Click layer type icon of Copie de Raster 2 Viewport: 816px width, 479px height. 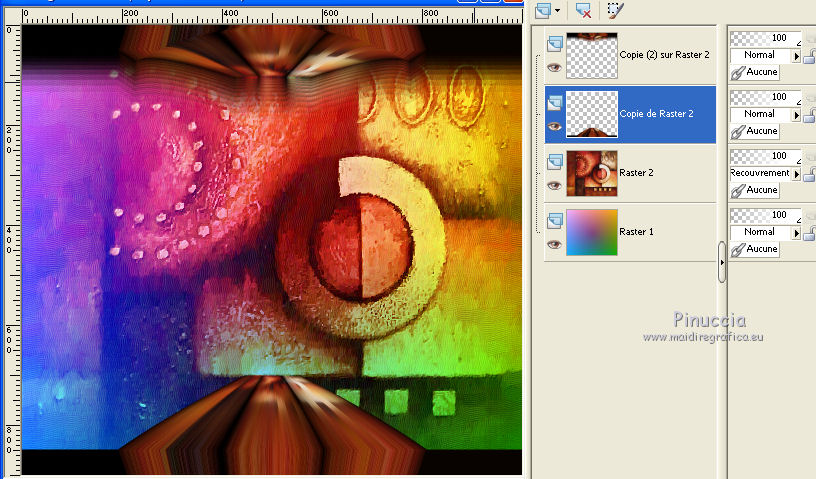click(x=554, y=103)
